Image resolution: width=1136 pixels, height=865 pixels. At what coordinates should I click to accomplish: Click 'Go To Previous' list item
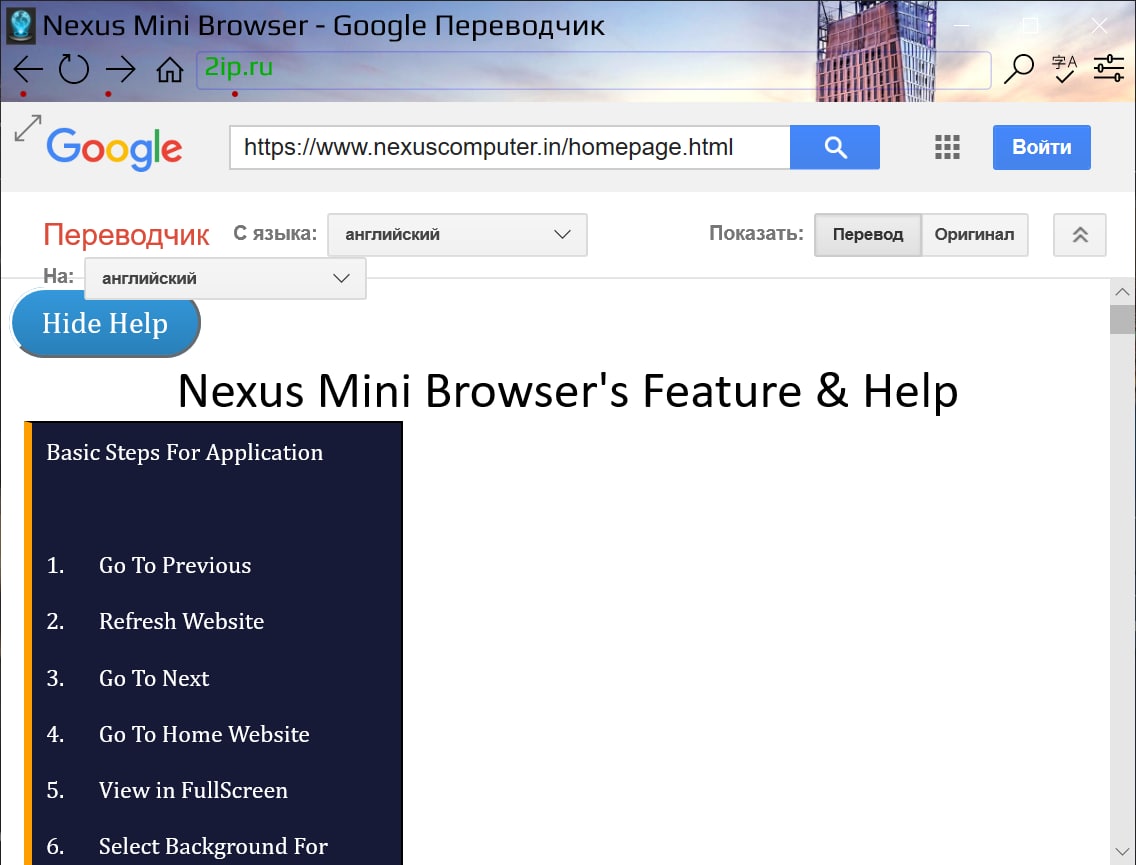click(175, 565)
